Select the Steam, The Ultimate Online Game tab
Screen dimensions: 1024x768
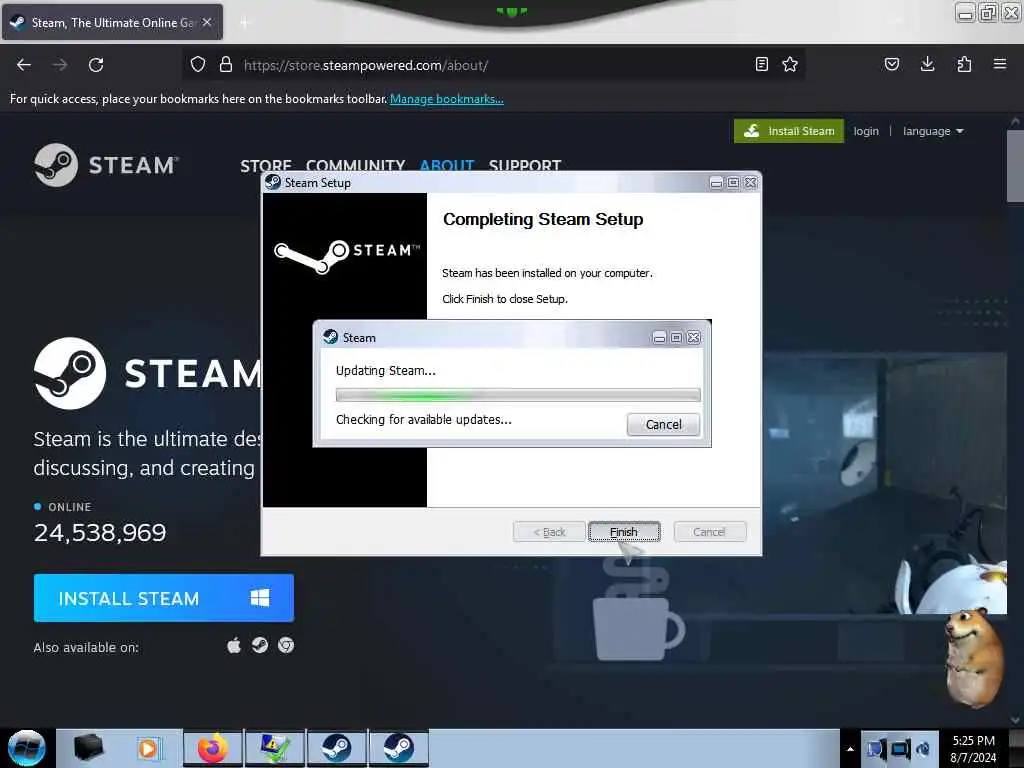[x=112, y=22]
